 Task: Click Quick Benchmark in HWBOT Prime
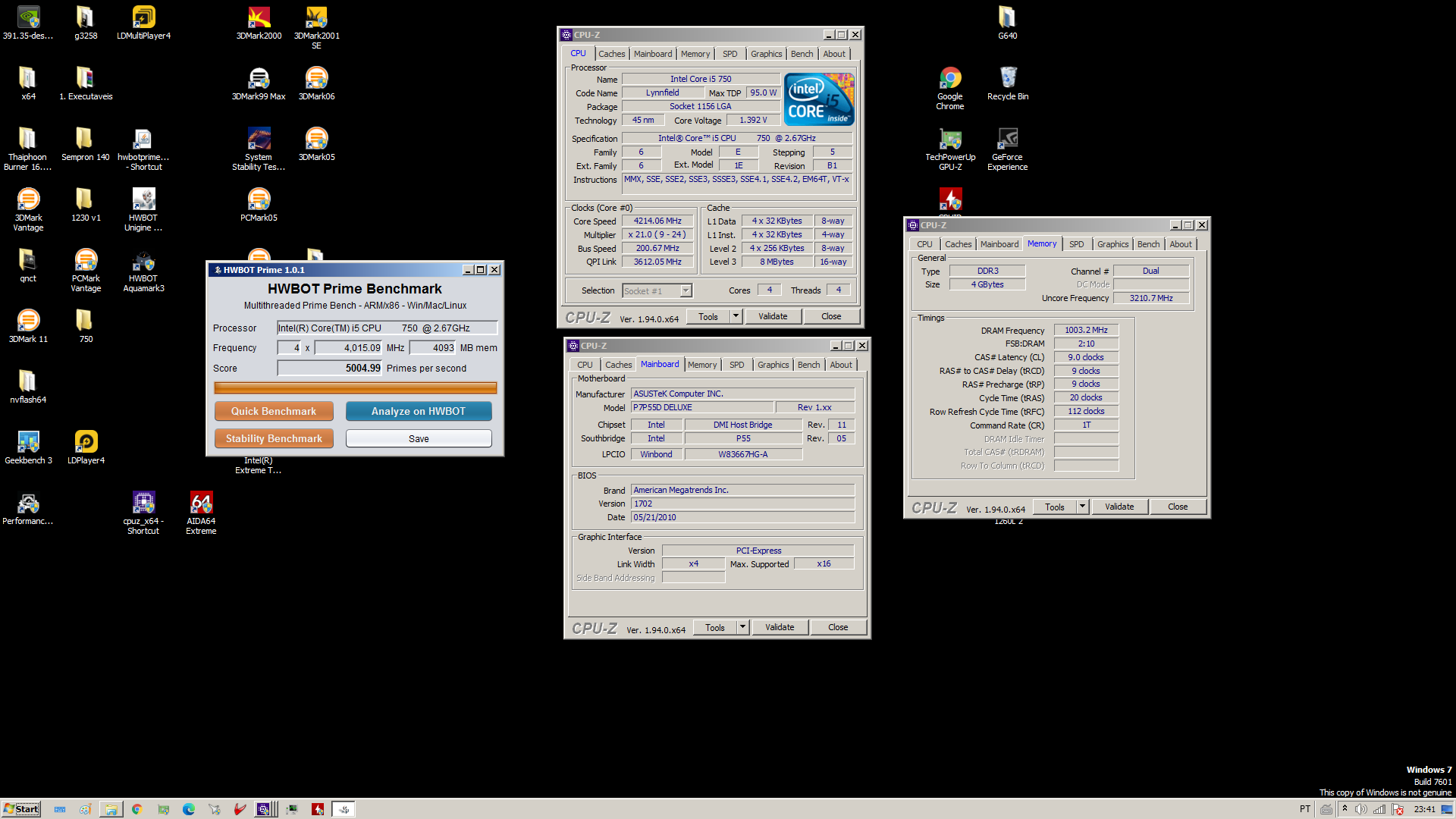pyautogui.click(x=274, y=411)
